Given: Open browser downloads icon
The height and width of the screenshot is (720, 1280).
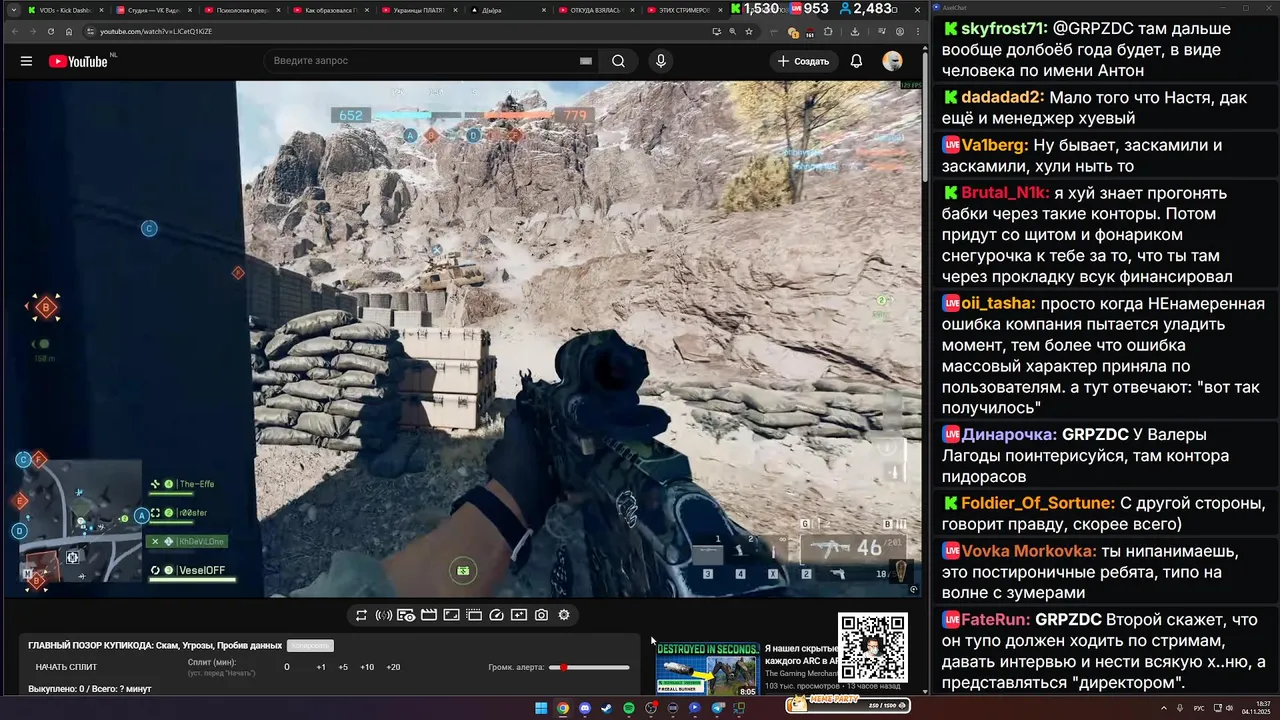Looking at the screenshot, I should click(855, 31).
